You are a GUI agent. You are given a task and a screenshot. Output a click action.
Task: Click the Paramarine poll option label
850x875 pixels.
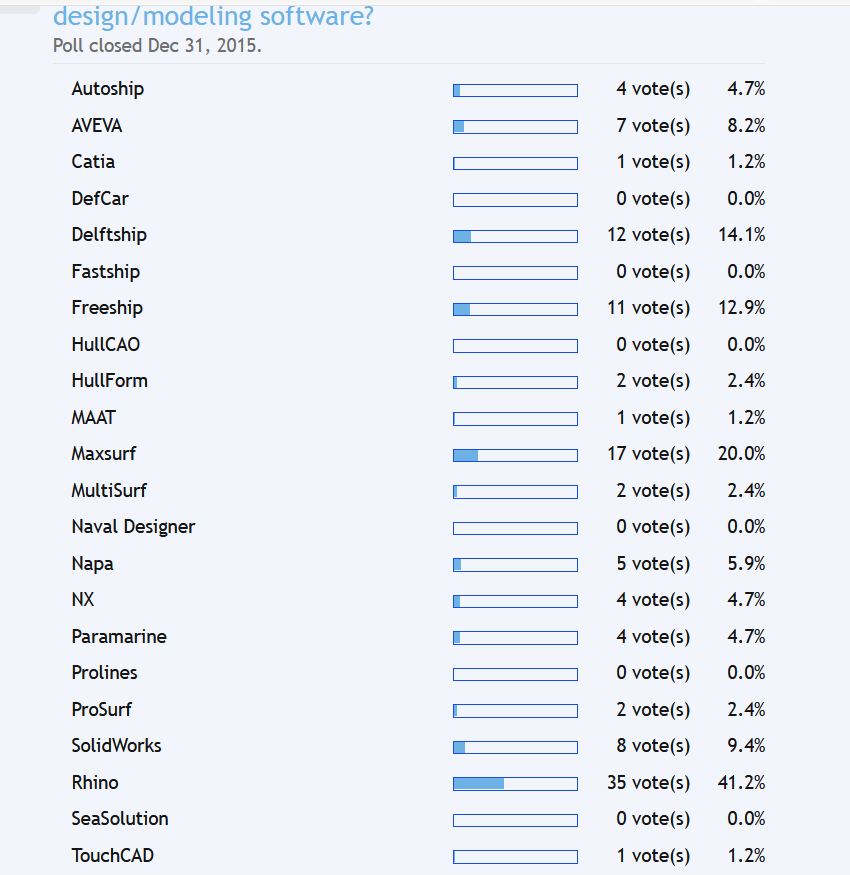point(119,637)
